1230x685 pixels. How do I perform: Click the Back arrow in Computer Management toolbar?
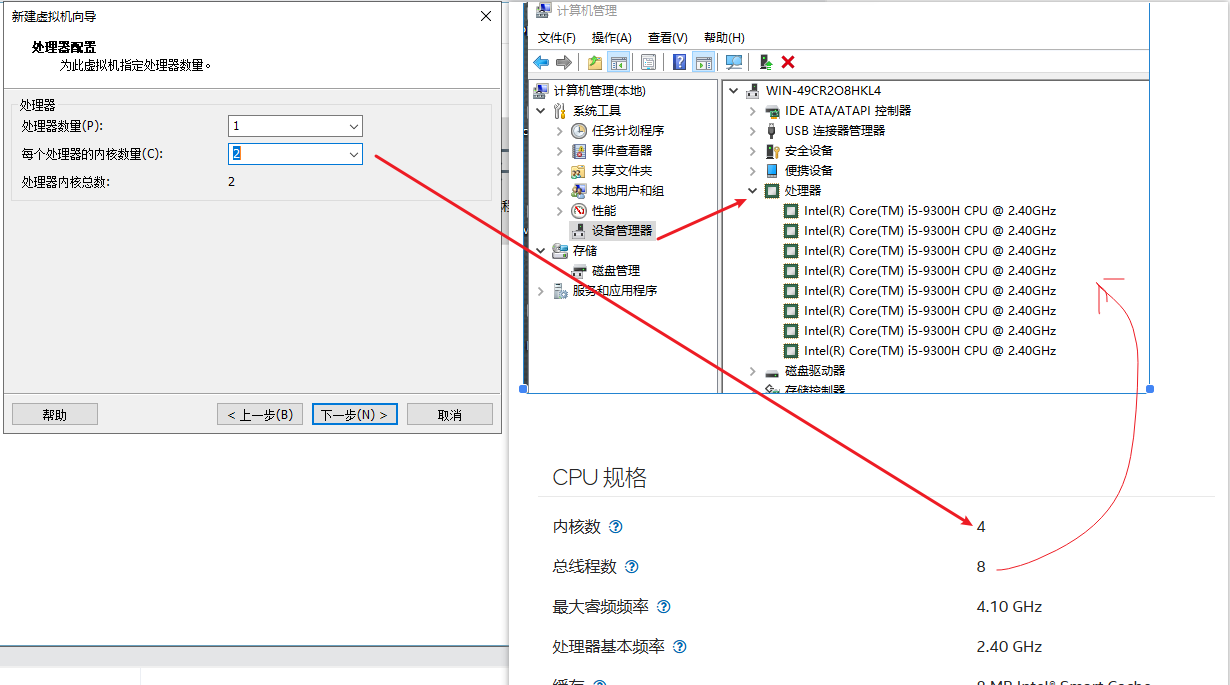coord(541,62)
